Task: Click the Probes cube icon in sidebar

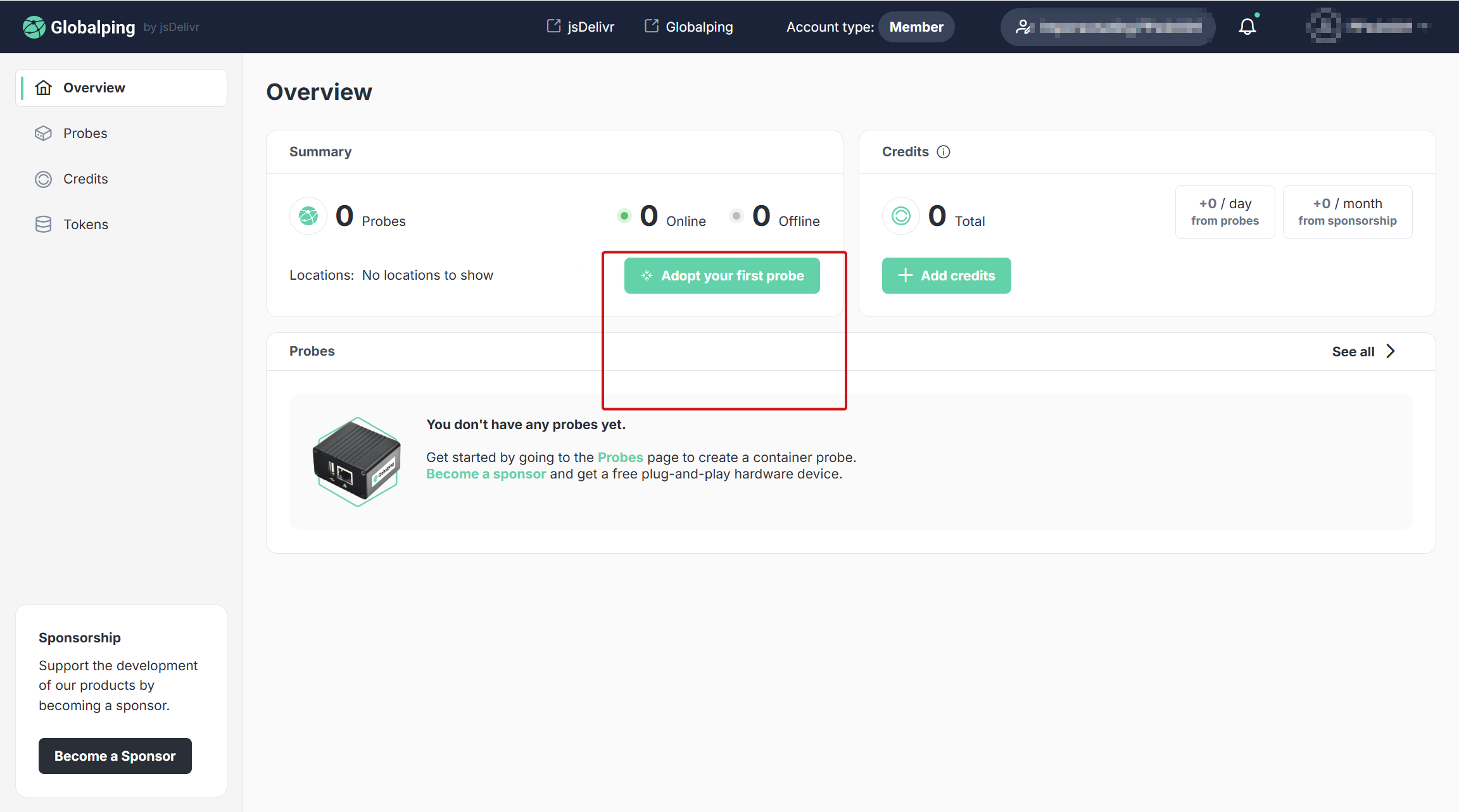Action: tap(43, 134)
